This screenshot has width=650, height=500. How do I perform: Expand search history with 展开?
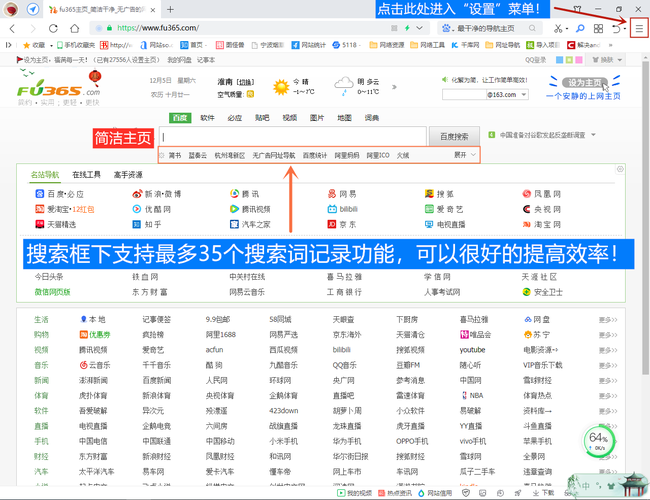click(x=464, y=155)
